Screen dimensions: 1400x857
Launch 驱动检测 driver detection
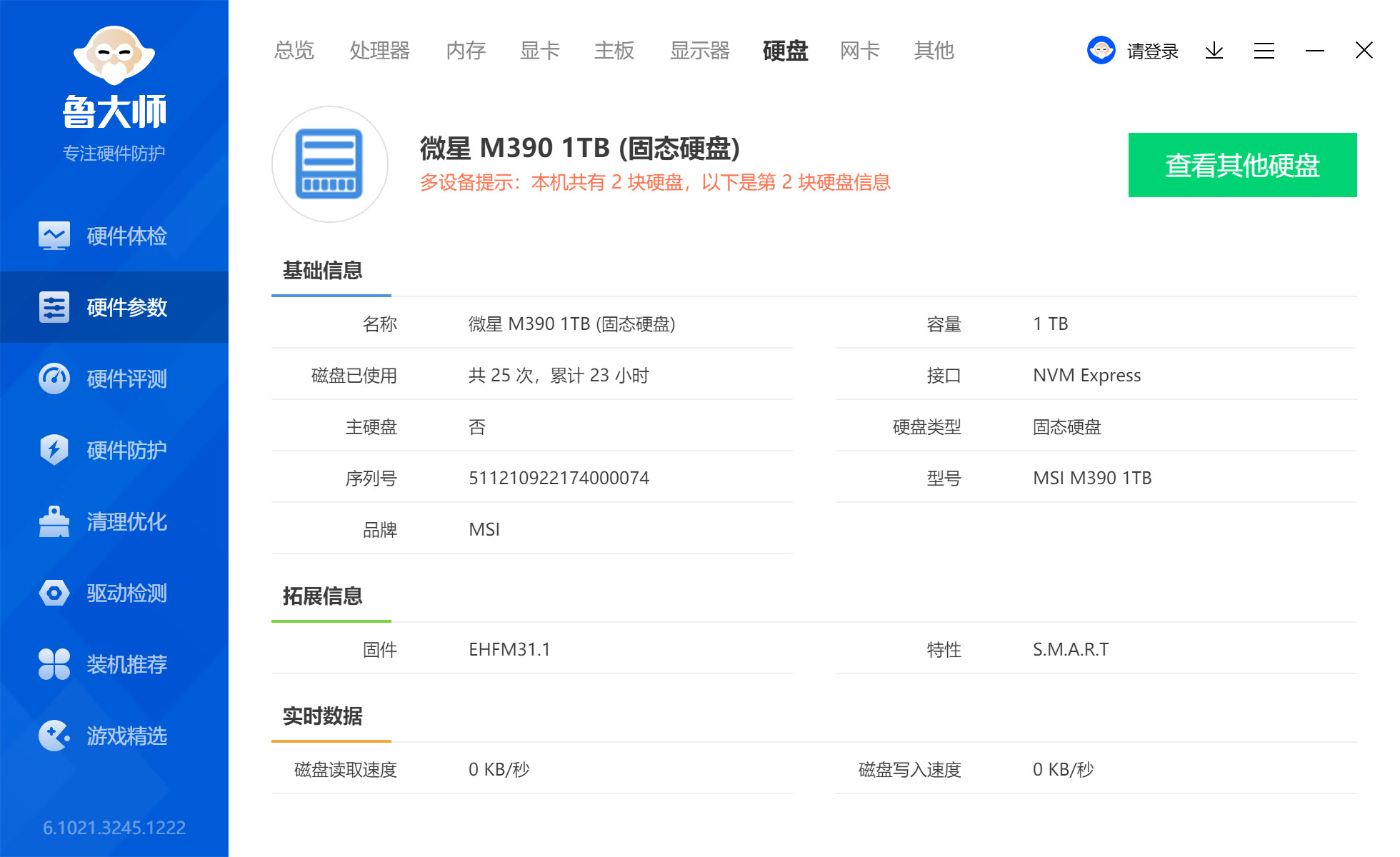point(114,593)
